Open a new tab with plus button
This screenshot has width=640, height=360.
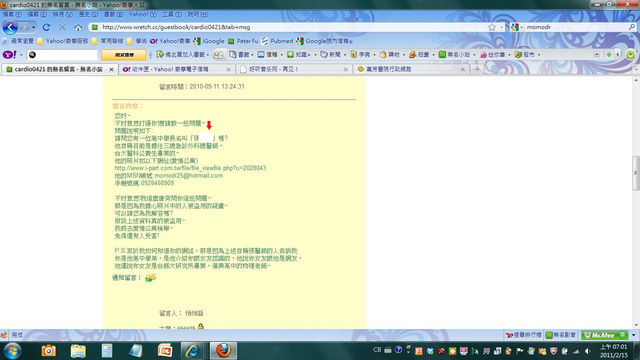[x=477, y=69]
